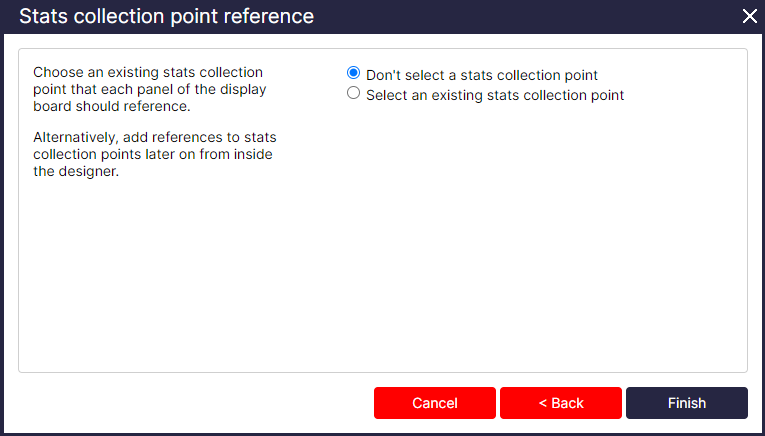Click the "Select an existing stats collection point" label text
Image resolution: width=765 pixels, height=436 pixels.
click(x=494, y=95)
